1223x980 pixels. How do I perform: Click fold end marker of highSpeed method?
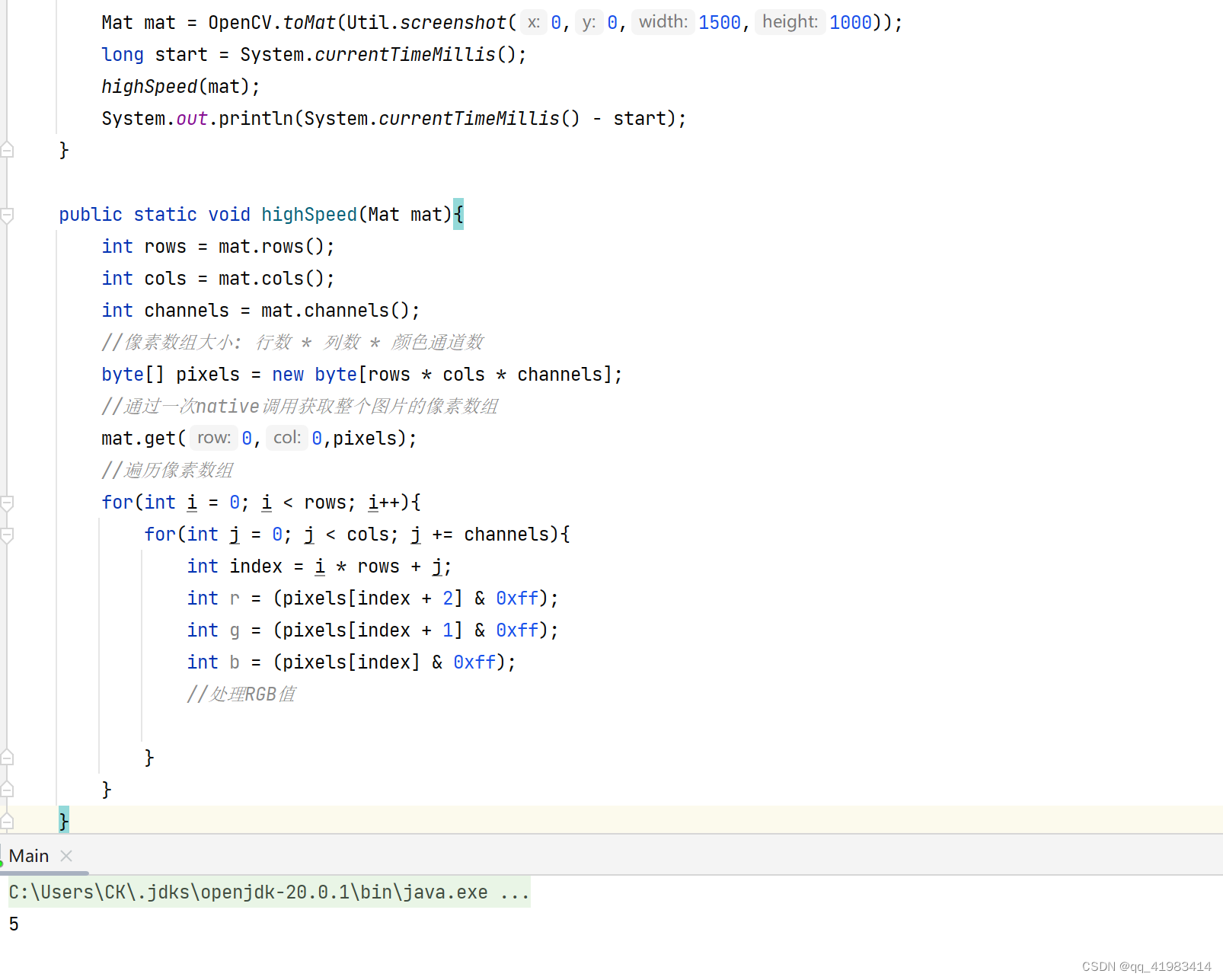(7, 822)
